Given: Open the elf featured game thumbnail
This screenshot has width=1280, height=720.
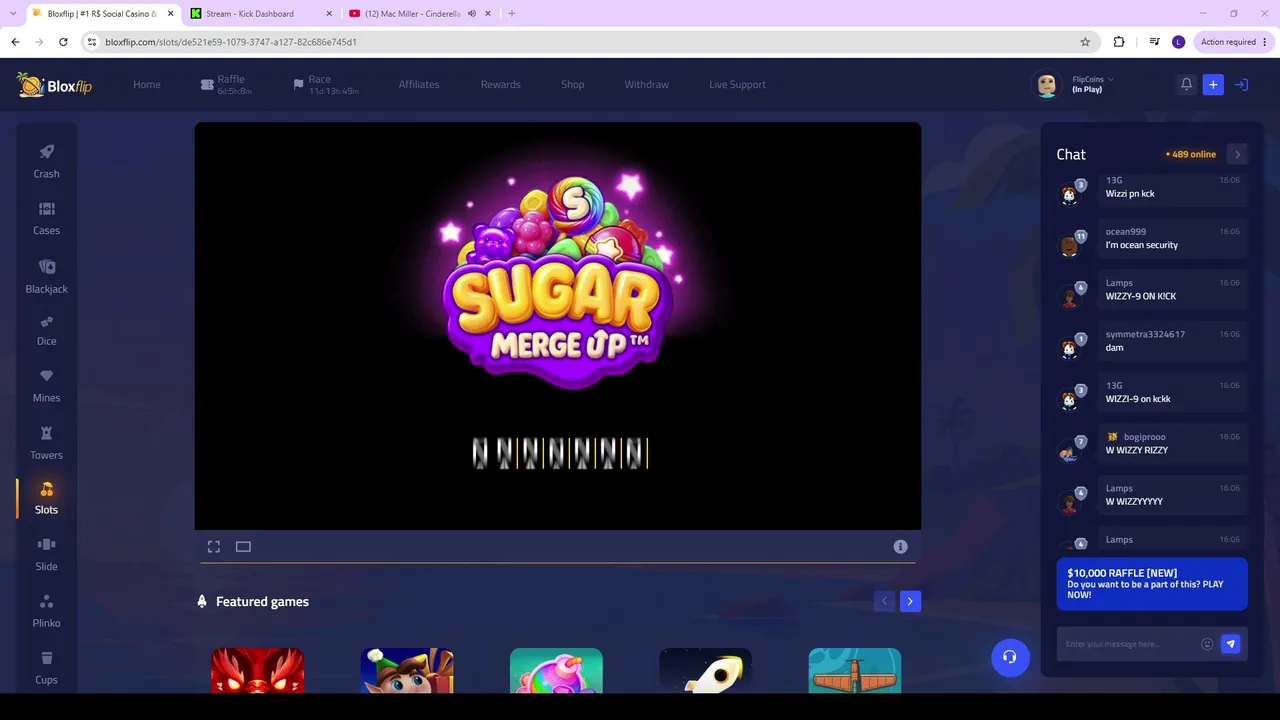Looking at the screenshot, I should [407, 670].
